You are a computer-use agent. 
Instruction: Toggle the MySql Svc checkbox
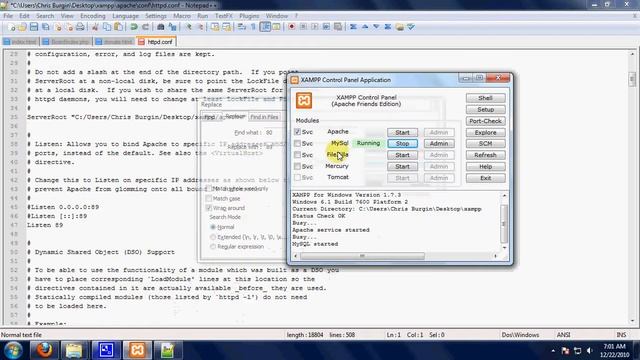coord(297,143)
